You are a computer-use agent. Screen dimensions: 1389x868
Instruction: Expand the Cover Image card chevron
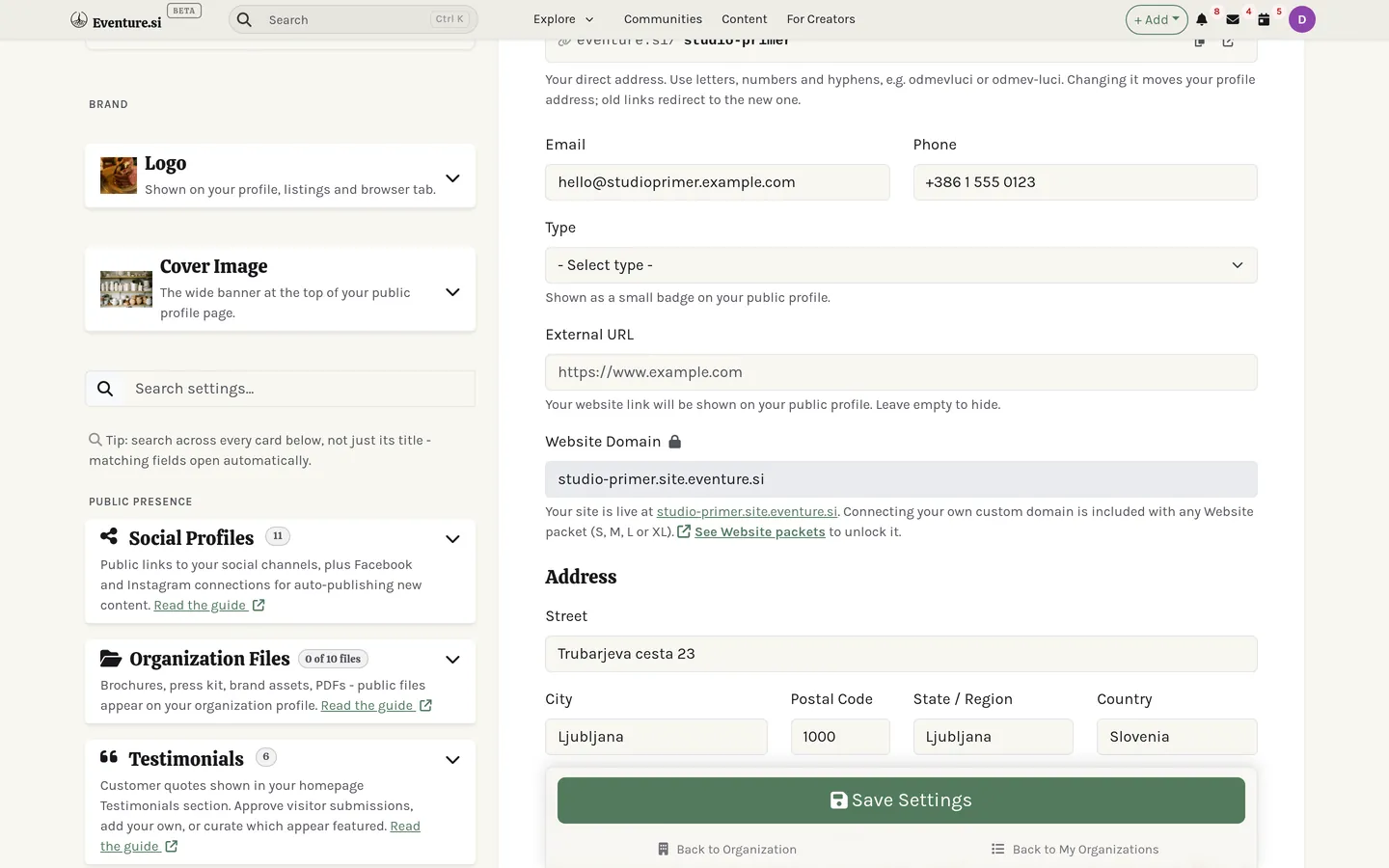pyautogui.click(x=452, y=292)
